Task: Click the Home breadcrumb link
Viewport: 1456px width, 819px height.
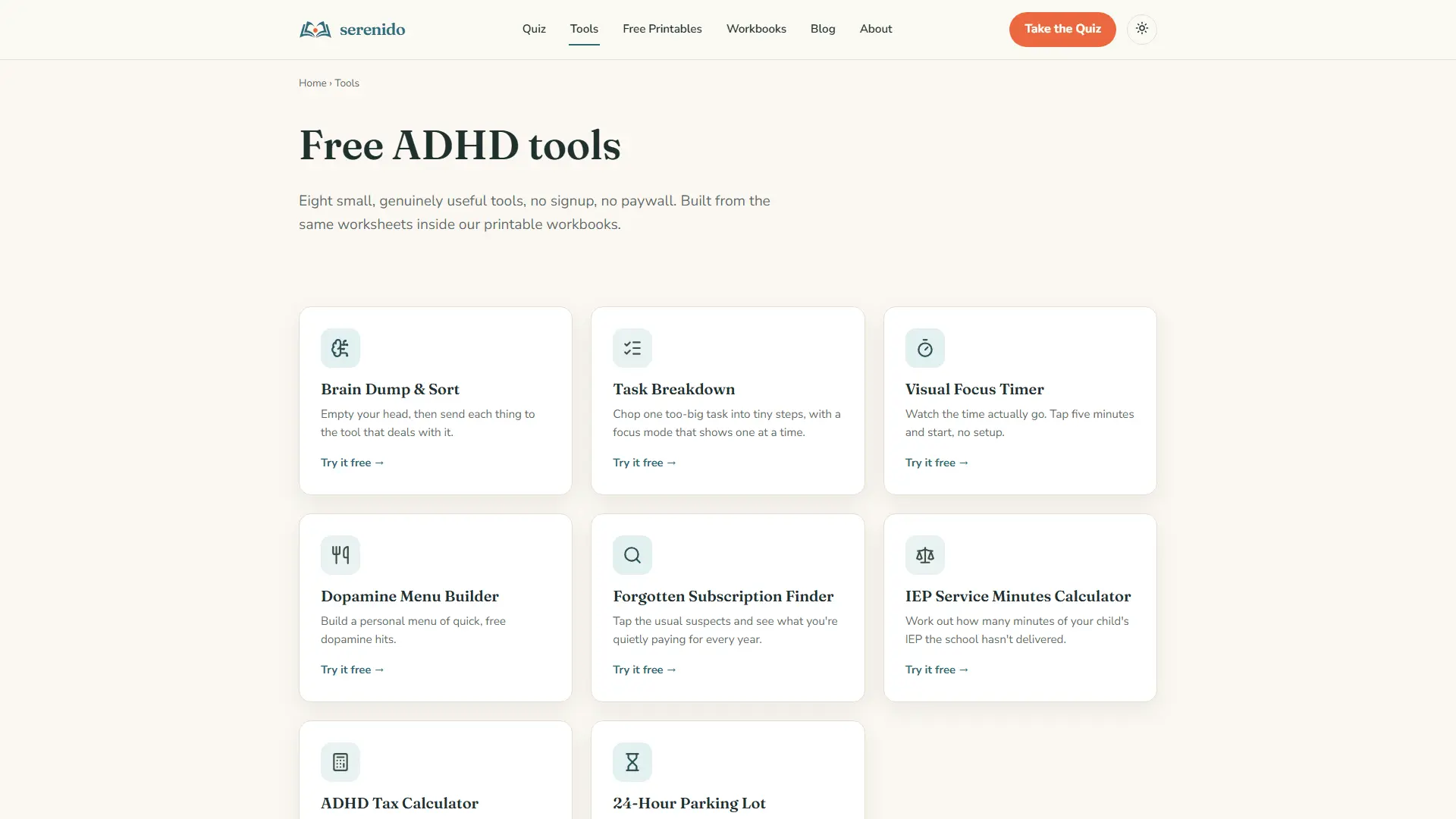Action: click(x=312, y=83)
